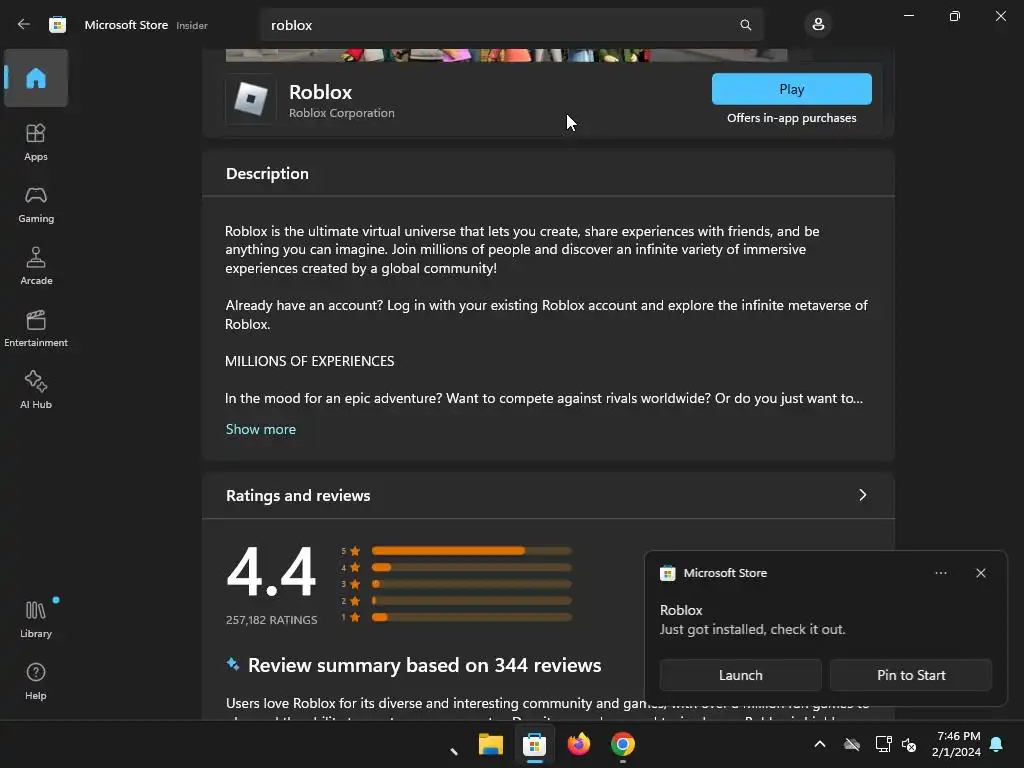Viewport: 1024px width, 768px height.
Task: Open Help in sidebar
Action: pyautogui.click(x=36, y=681)
